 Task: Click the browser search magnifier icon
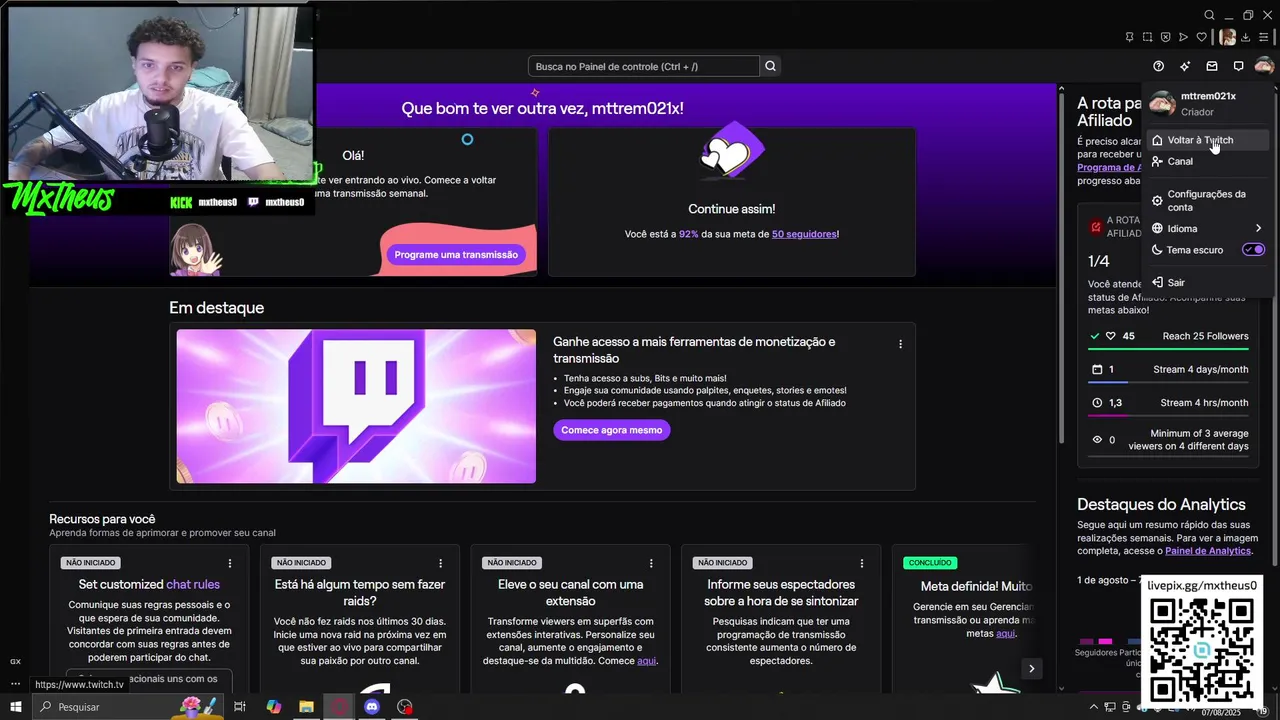click(x=1209, y=15)
